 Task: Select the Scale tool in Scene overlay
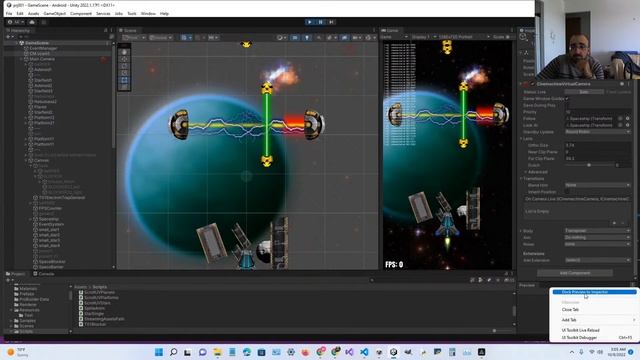(x=124, y=73)
